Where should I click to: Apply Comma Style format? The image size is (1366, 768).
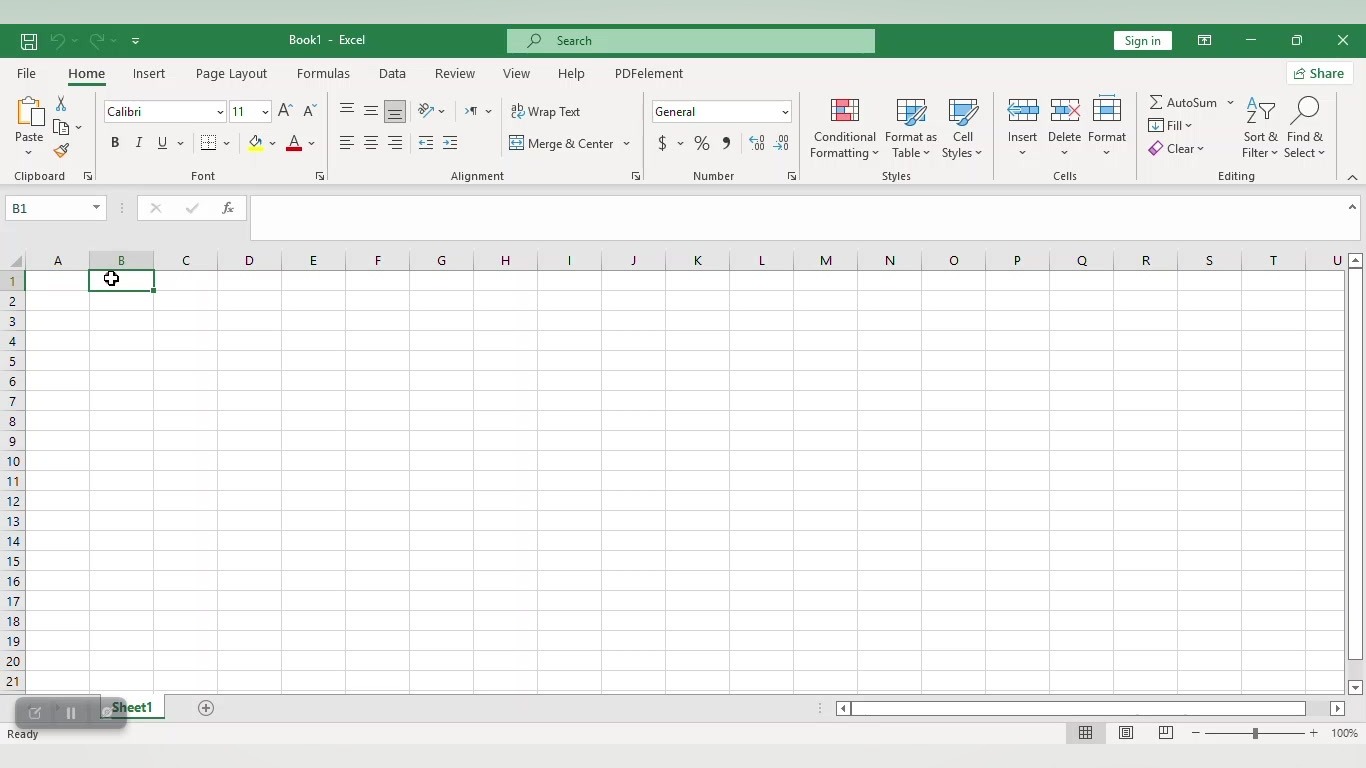[726, 143]
